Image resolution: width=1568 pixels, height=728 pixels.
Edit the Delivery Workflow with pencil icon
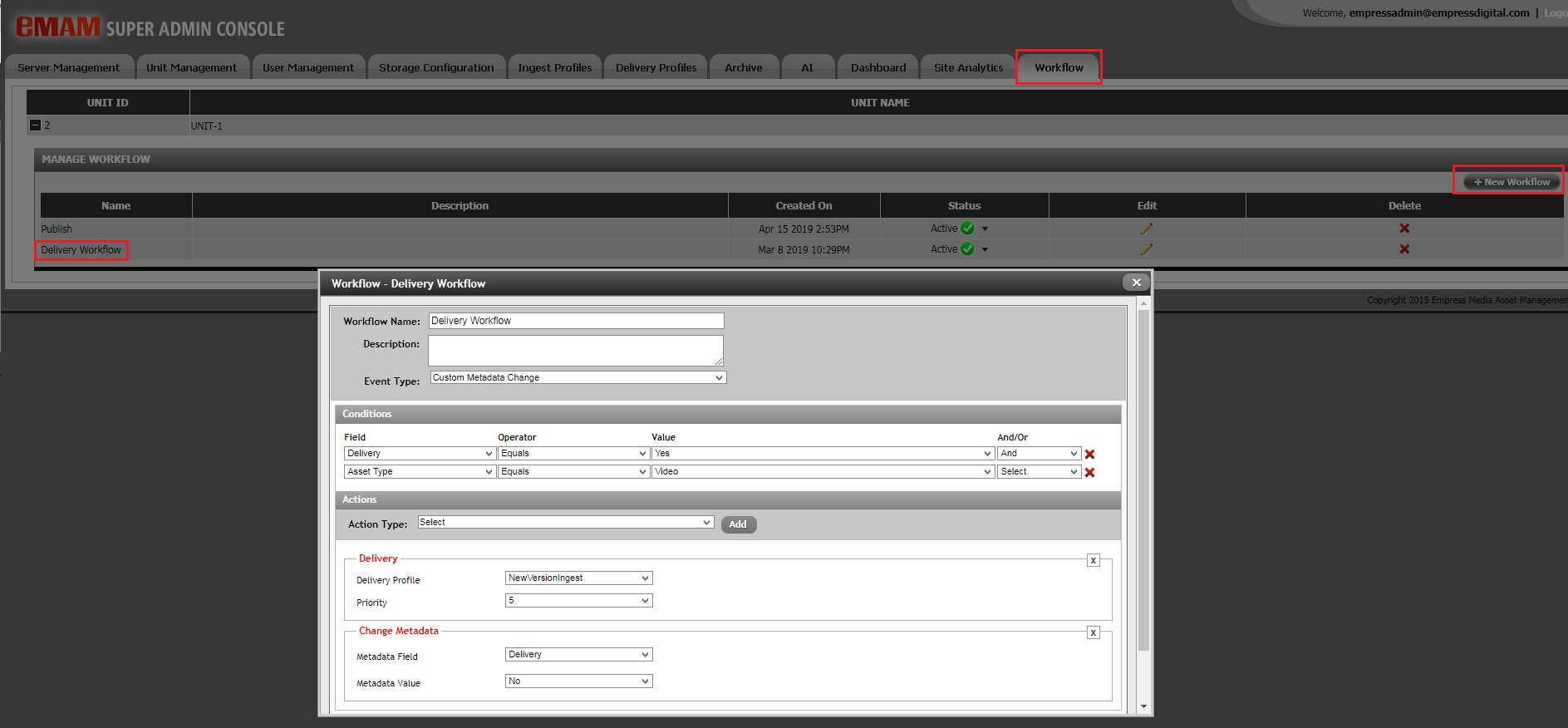pos(1147,249)
